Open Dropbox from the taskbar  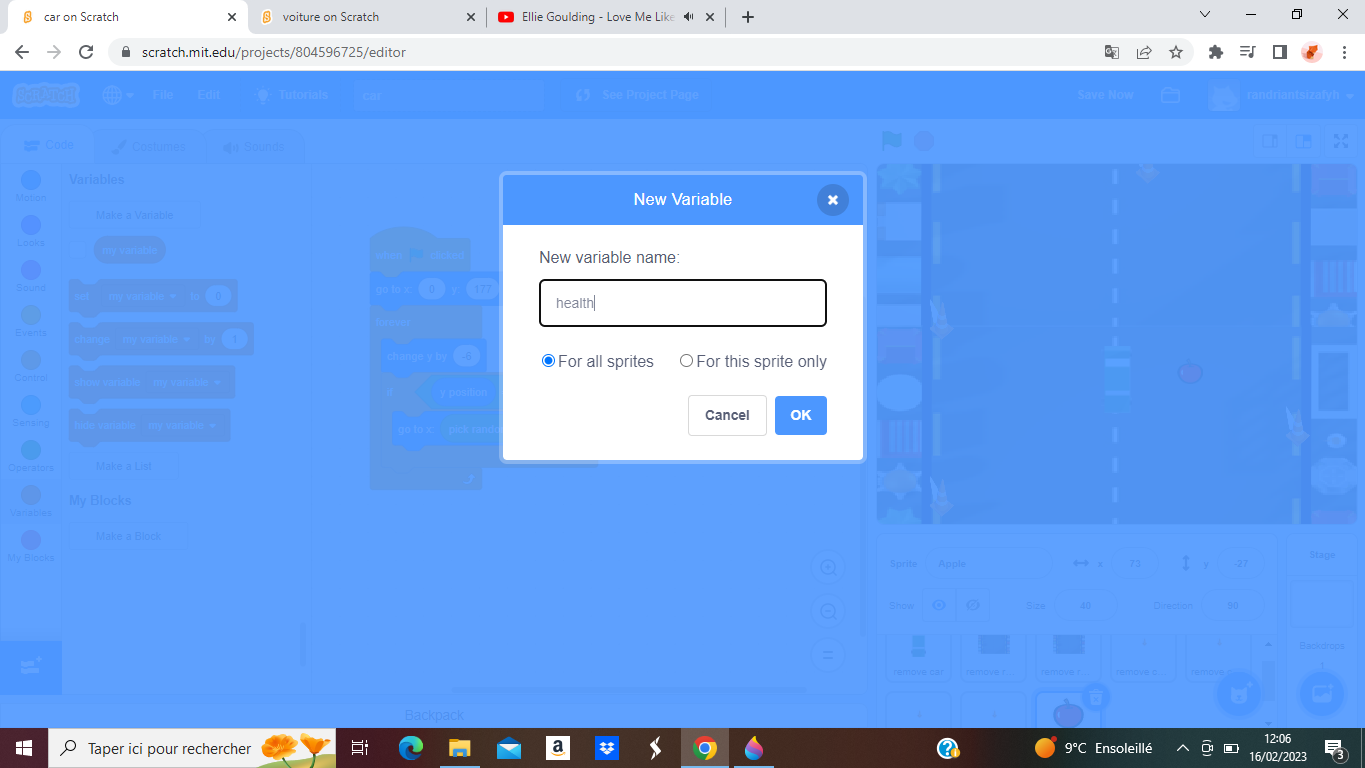point(607,748)
